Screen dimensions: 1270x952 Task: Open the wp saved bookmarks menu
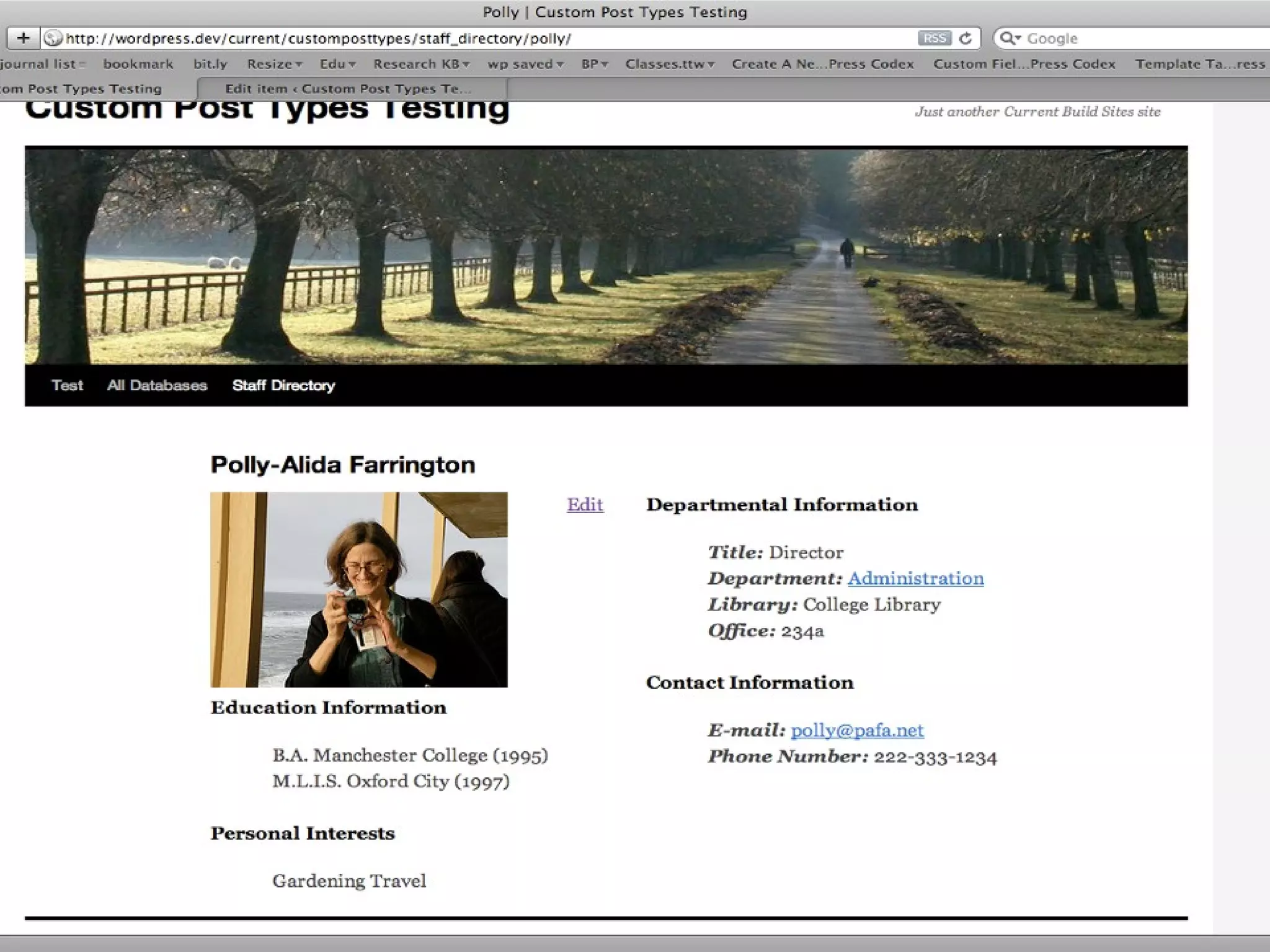coord(525,64)
